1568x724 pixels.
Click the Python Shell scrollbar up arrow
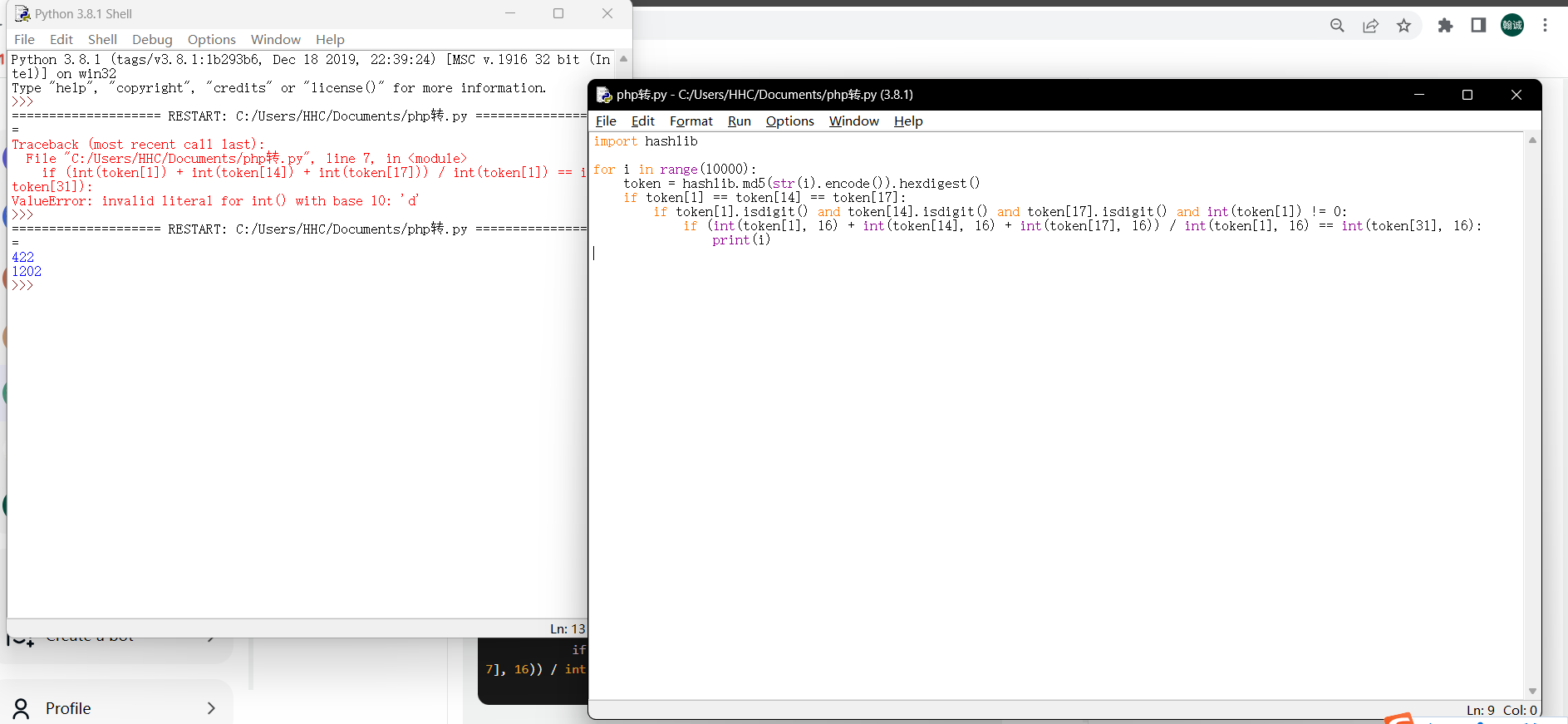click(x=623, y=59)
